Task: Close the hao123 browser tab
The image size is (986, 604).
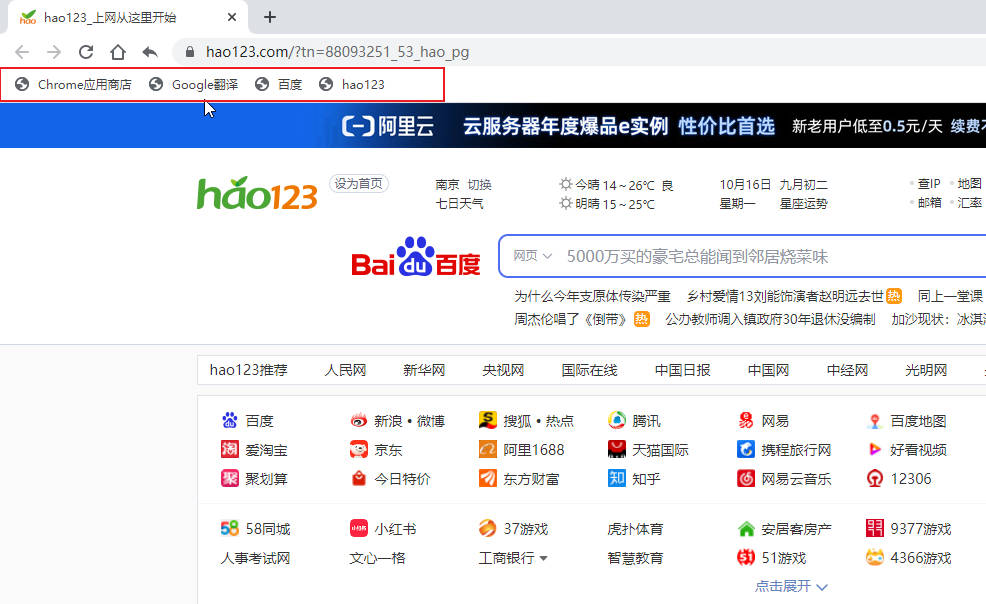Action: [x=232, y=17]
